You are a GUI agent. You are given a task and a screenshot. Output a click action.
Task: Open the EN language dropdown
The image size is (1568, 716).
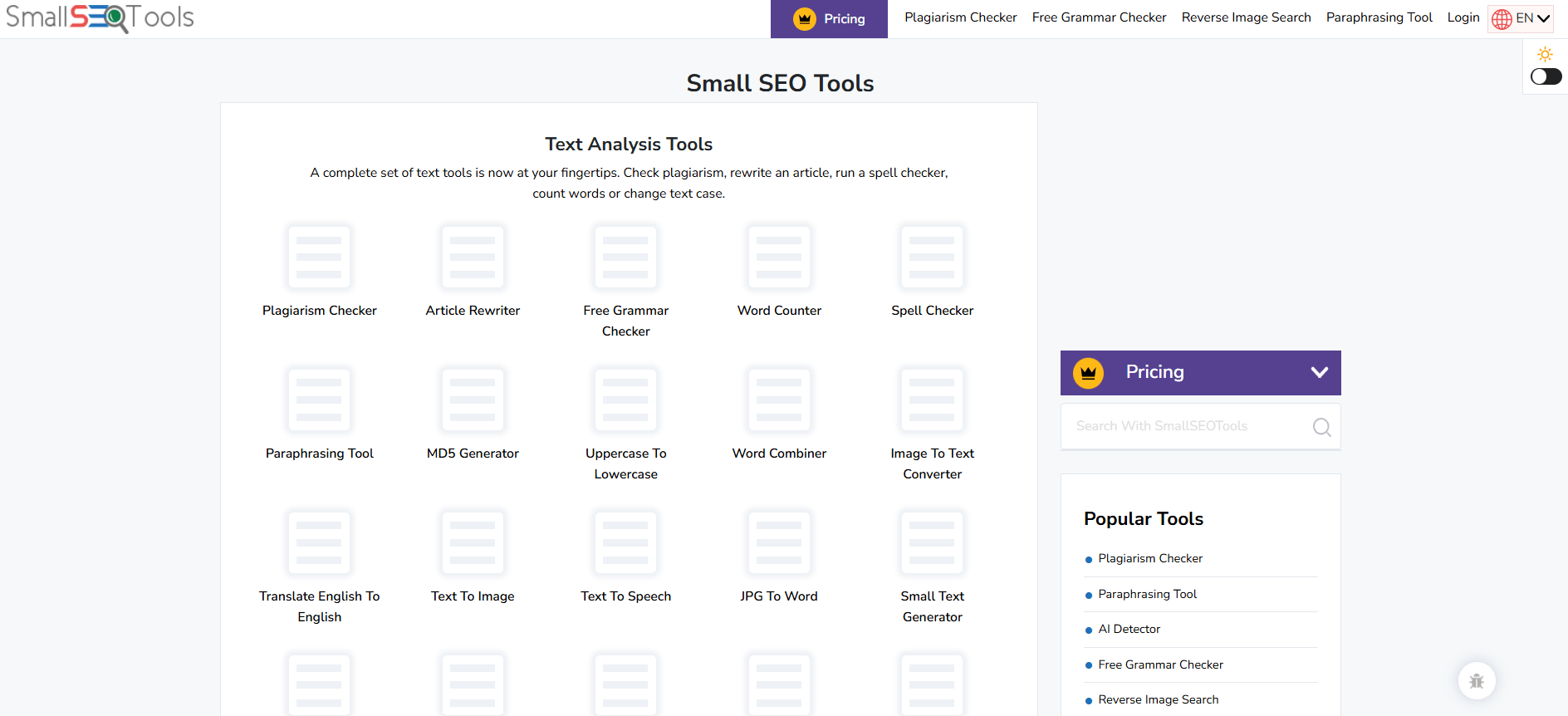[x=1521, y=18]
